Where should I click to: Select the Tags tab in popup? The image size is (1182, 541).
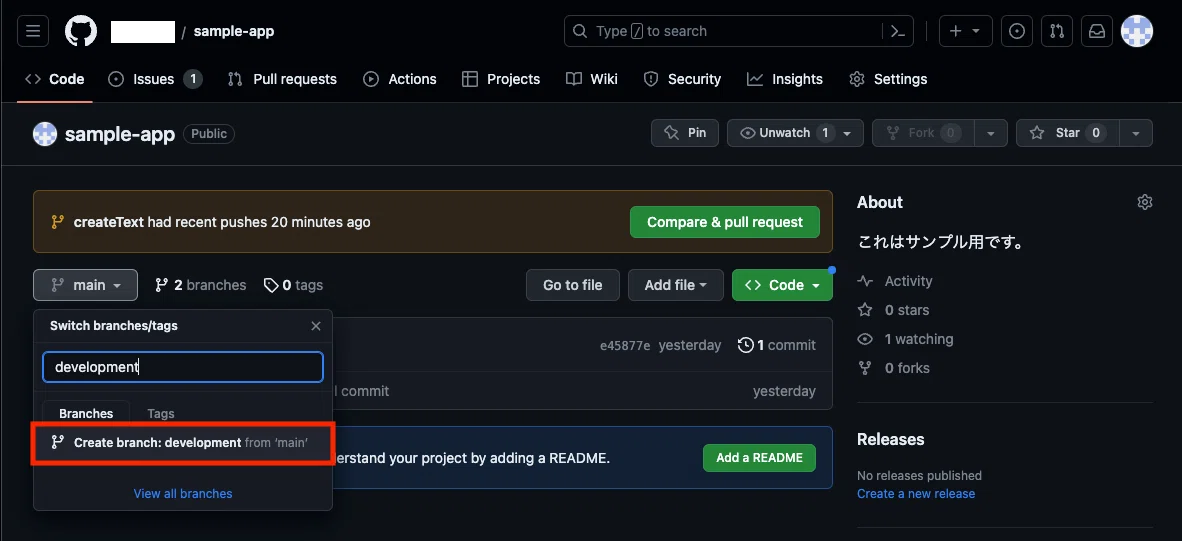point(161,413)
